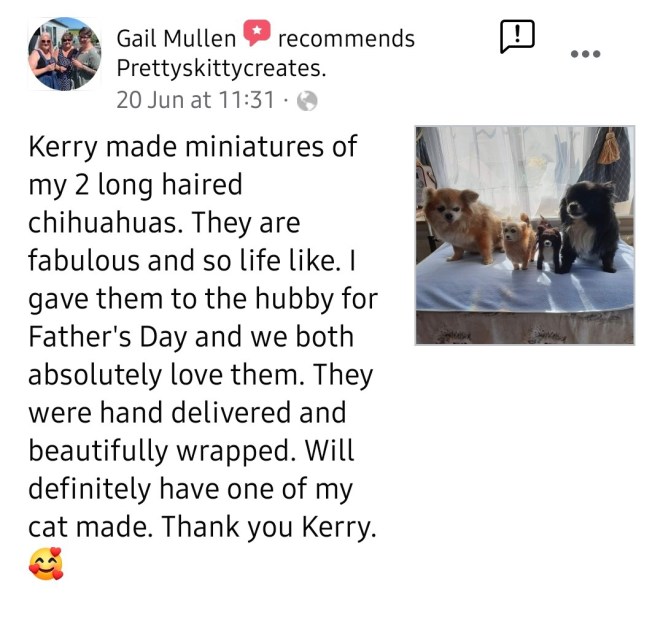Screen dimensions: 663x617
Task: Click the review text starting with Kerry made
Action: click(202, 336)
